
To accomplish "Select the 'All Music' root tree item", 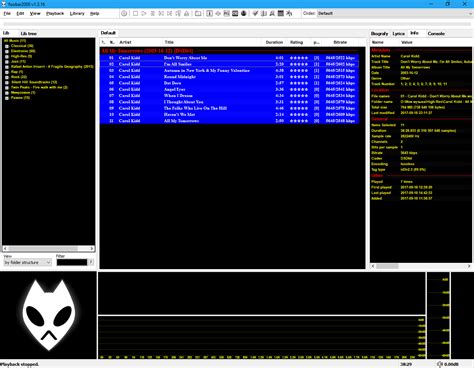I will [15, 41].
